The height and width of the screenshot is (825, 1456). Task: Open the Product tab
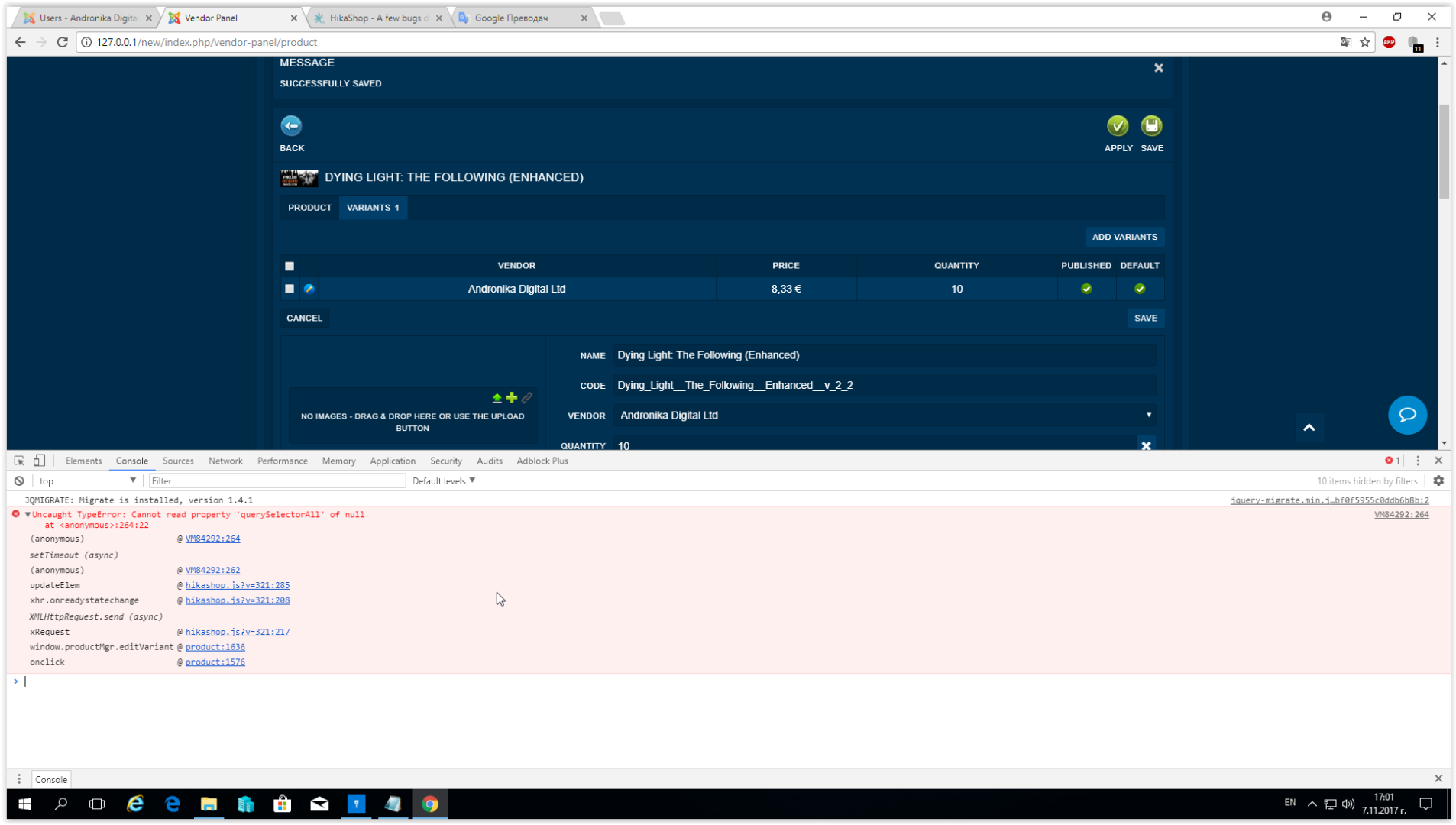pyautogui.click(x=309, y=208)
